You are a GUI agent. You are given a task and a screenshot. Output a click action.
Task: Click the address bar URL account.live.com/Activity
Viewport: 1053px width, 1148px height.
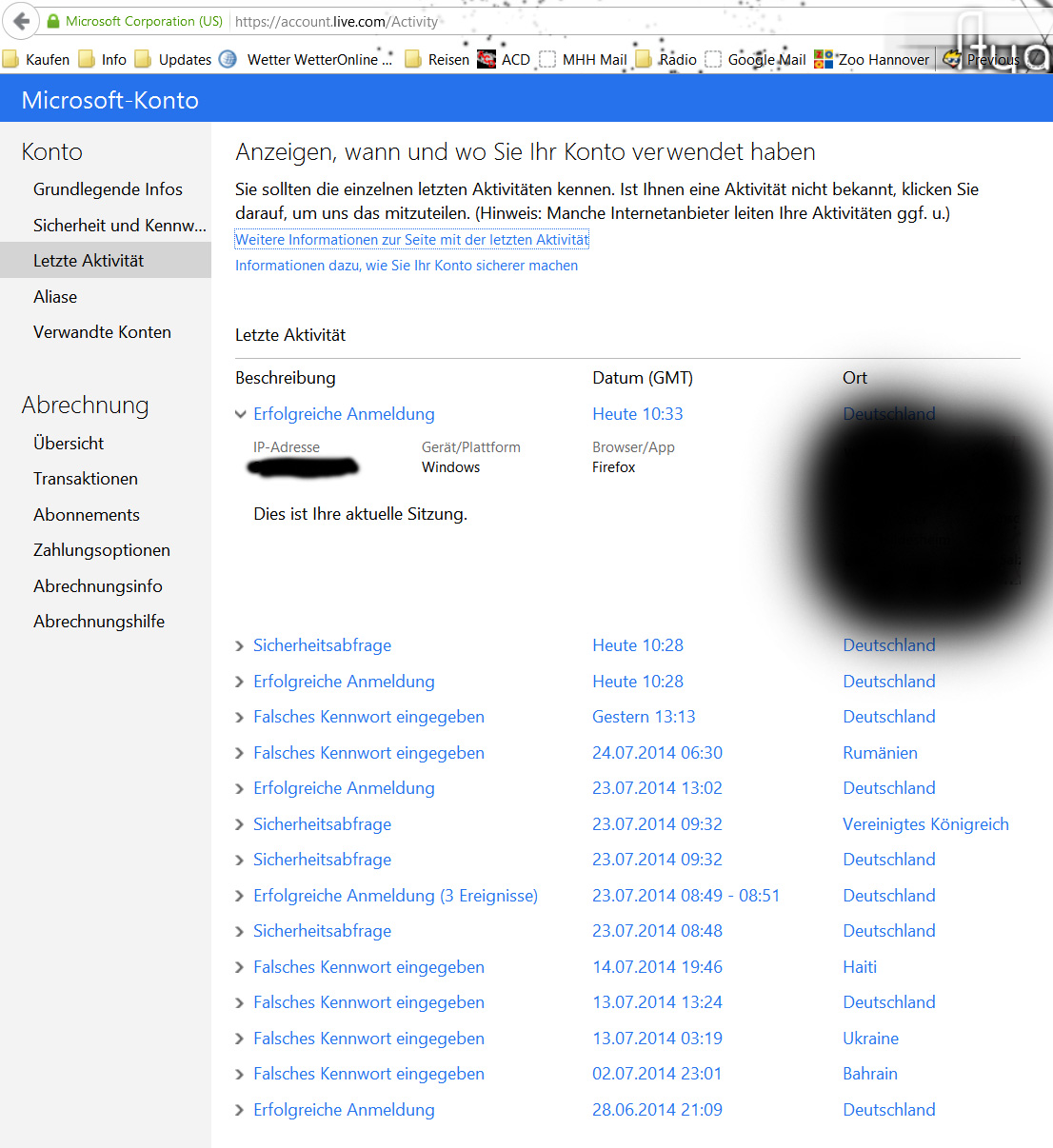pos(337,21)
